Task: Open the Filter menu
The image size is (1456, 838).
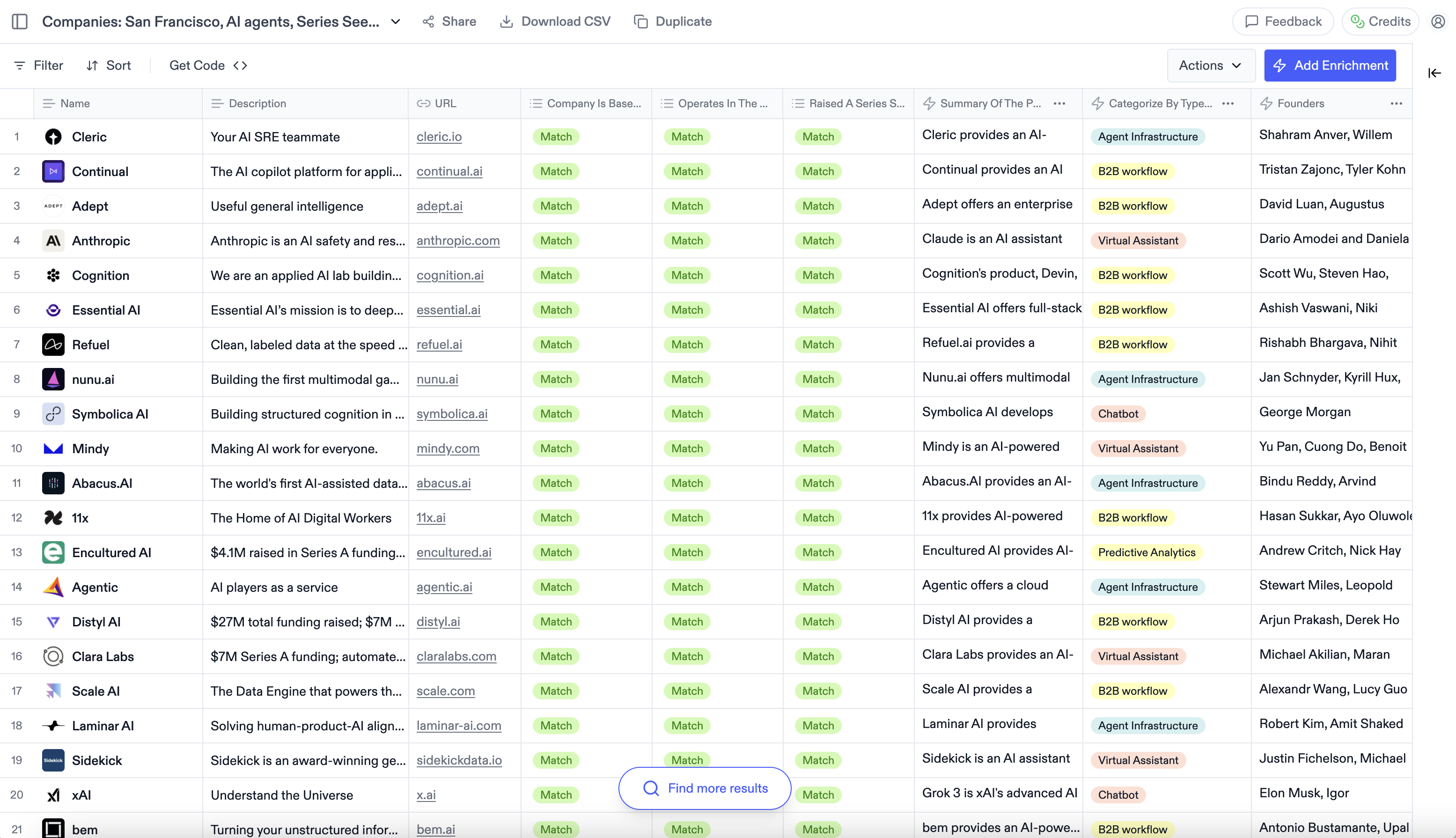Action: pyautogui.click(x=38, y=66)
